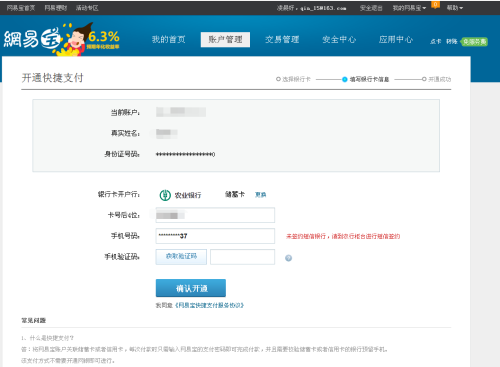
Task: Click the 农业银行 bank name text
Action: pos(188,195)
